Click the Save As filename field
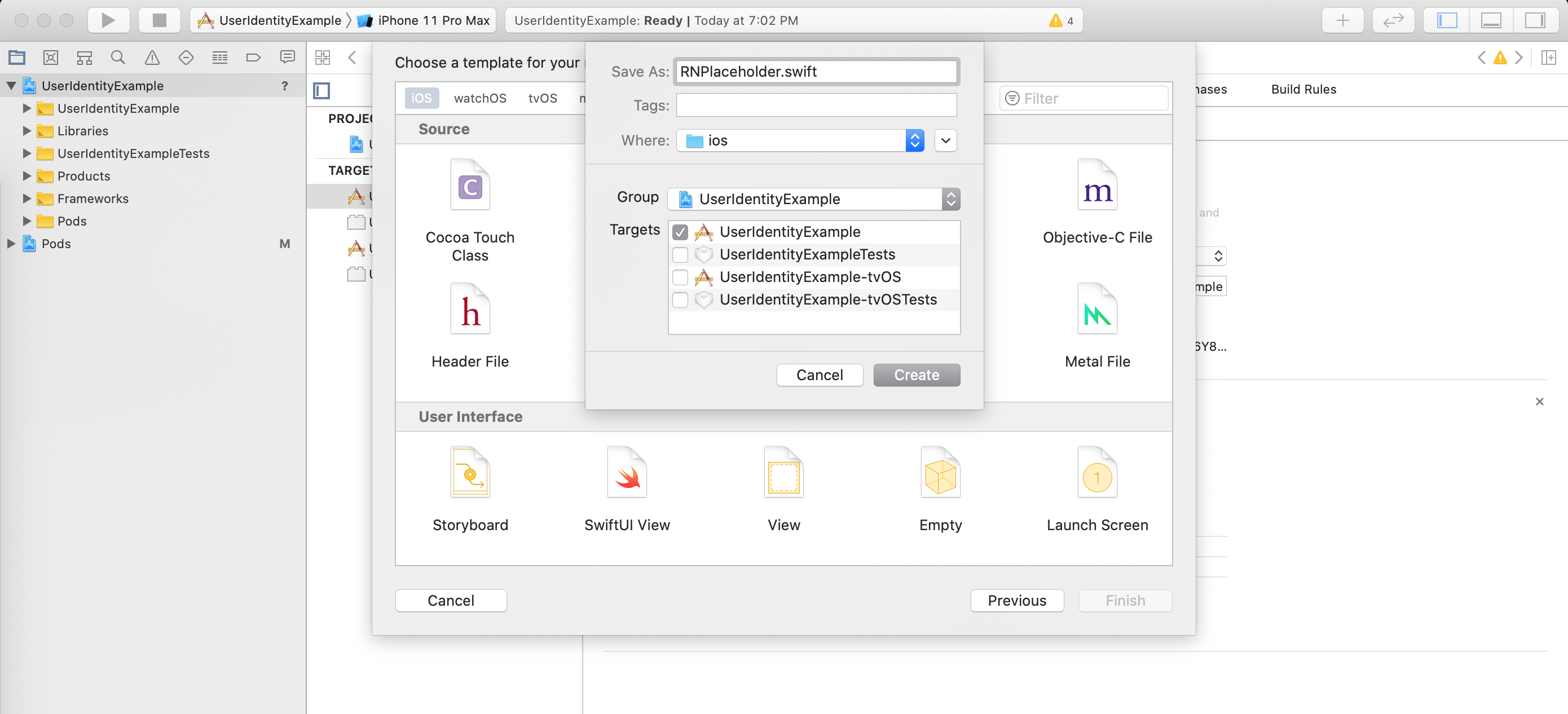This screenshot has height=714, width=1568. 816,71
